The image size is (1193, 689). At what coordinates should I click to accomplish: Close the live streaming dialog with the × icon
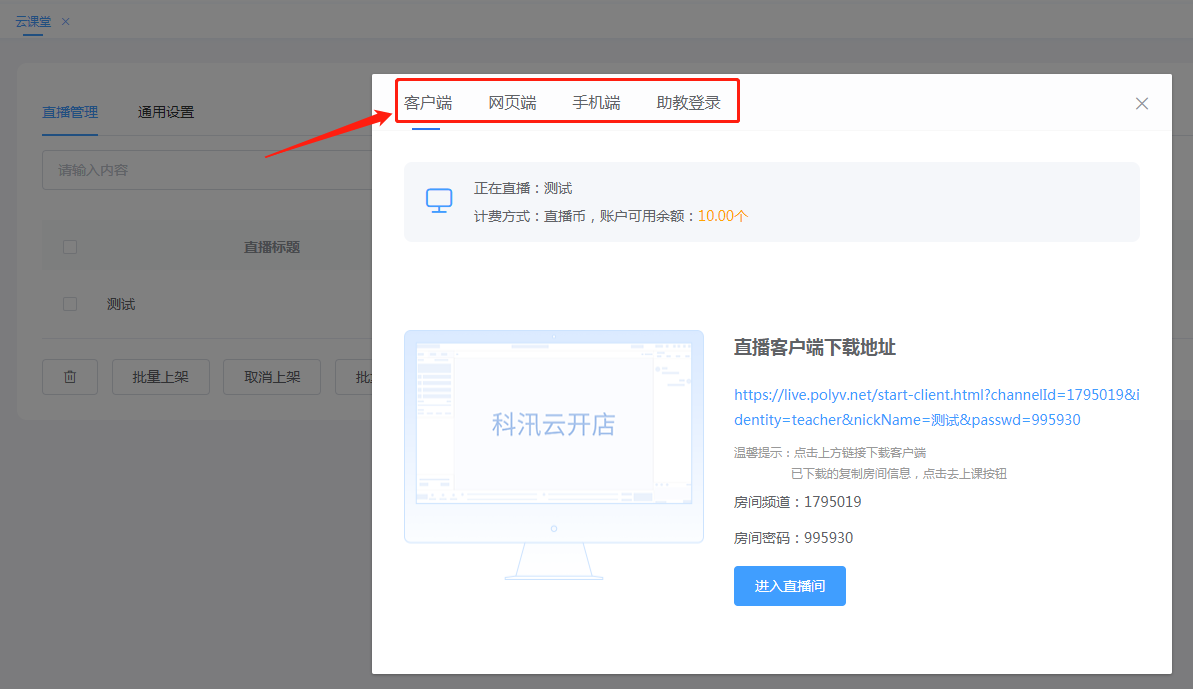pos(1141,103)
